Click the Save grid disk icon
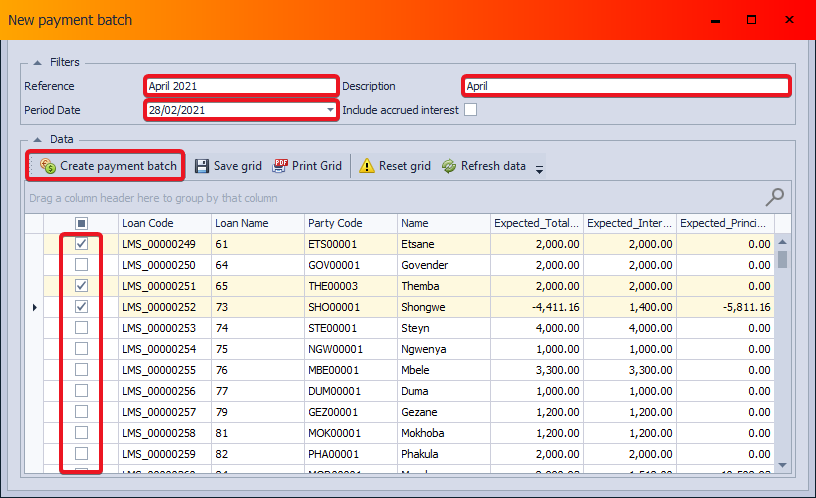This screenshot has width=816, height=498. pos(202,166)
